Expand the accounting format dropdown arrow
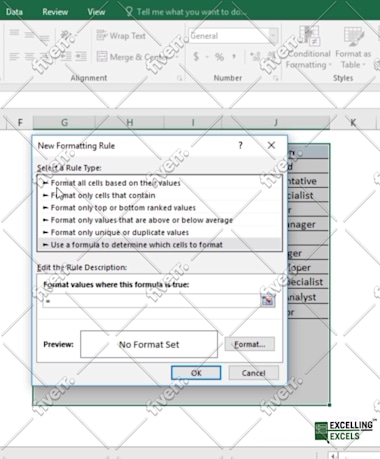This screenshot has height=459, width=380. (x=207, y=57)
